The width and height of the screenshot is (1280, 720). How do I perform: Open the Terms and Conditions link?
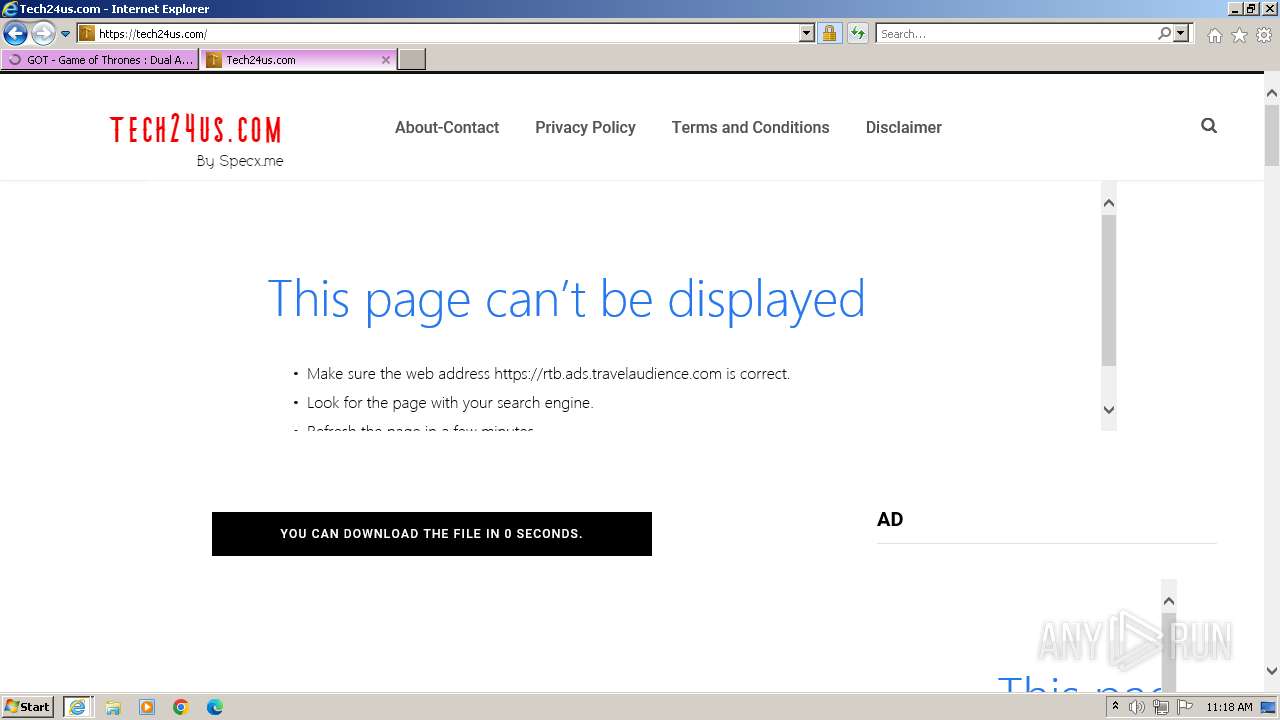coord(750,127)
